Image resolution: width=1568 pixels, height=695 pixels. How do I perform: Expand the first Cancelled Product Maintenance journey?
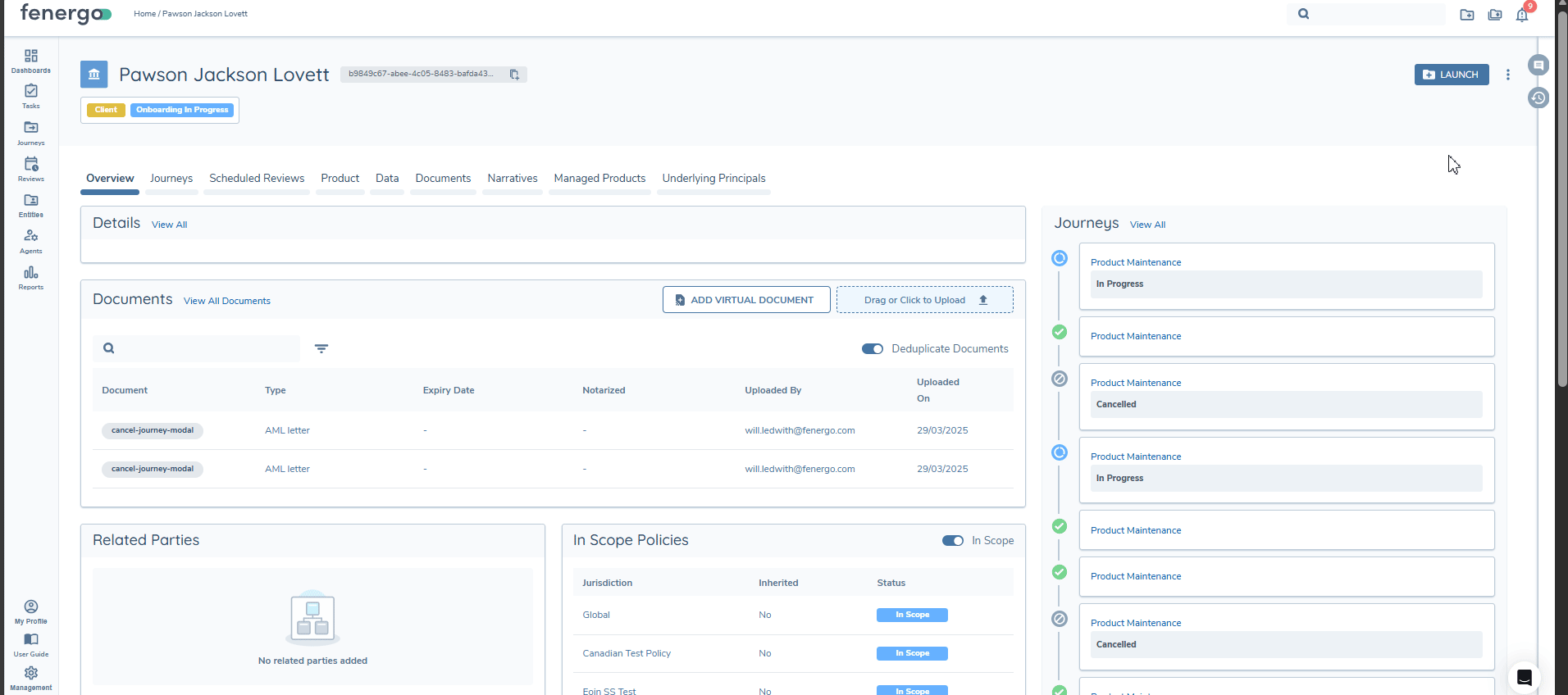1286,396
